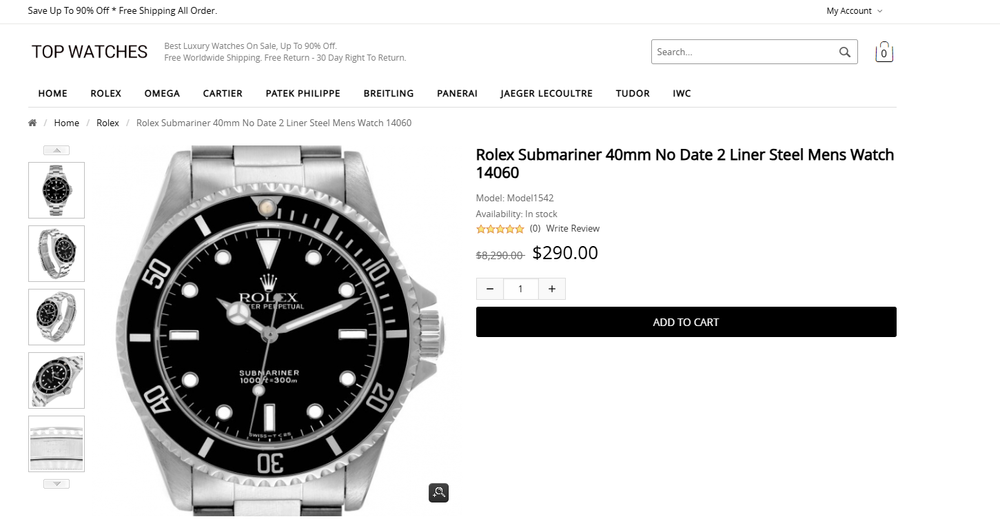Go to the Jaeger LeCoultre category
The image size is (1000, 528).
tap(546, 93)
